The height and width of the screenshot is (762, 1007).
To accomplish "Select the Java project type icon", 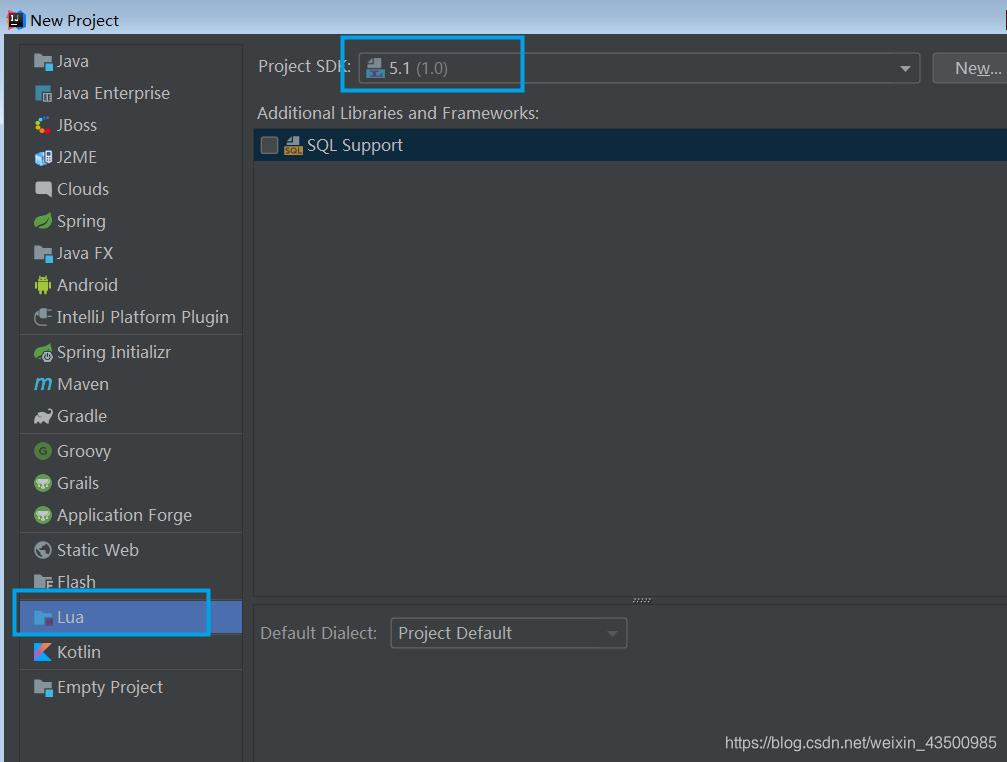I will pyautogui.click(x=43, y=62).
